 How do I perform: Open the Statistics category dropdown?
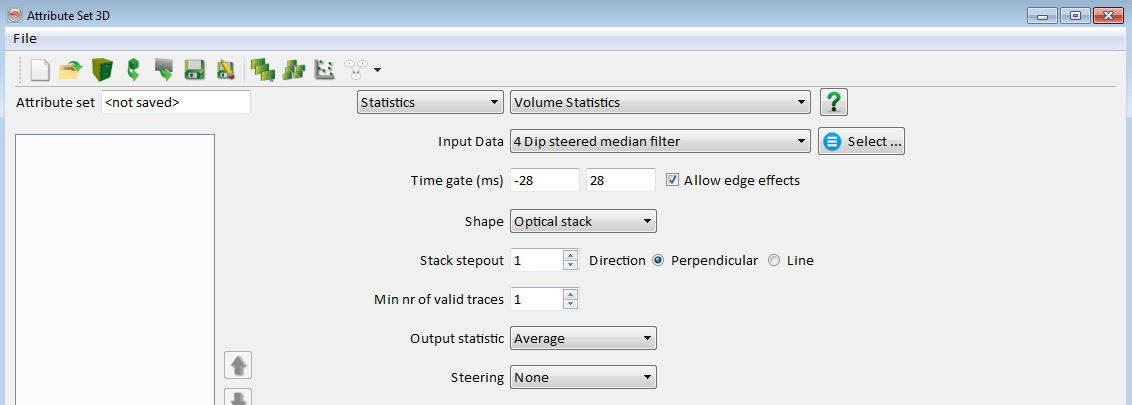coord(430,103)
